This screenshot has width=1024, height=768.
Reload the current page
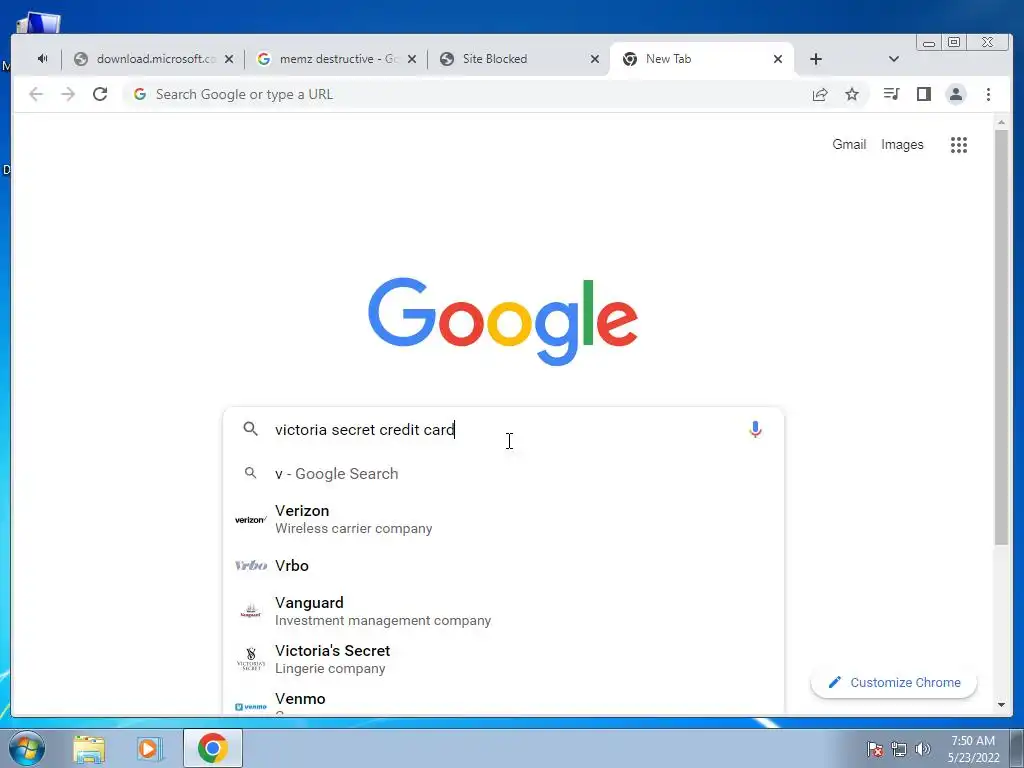click(x=100, y=94)
